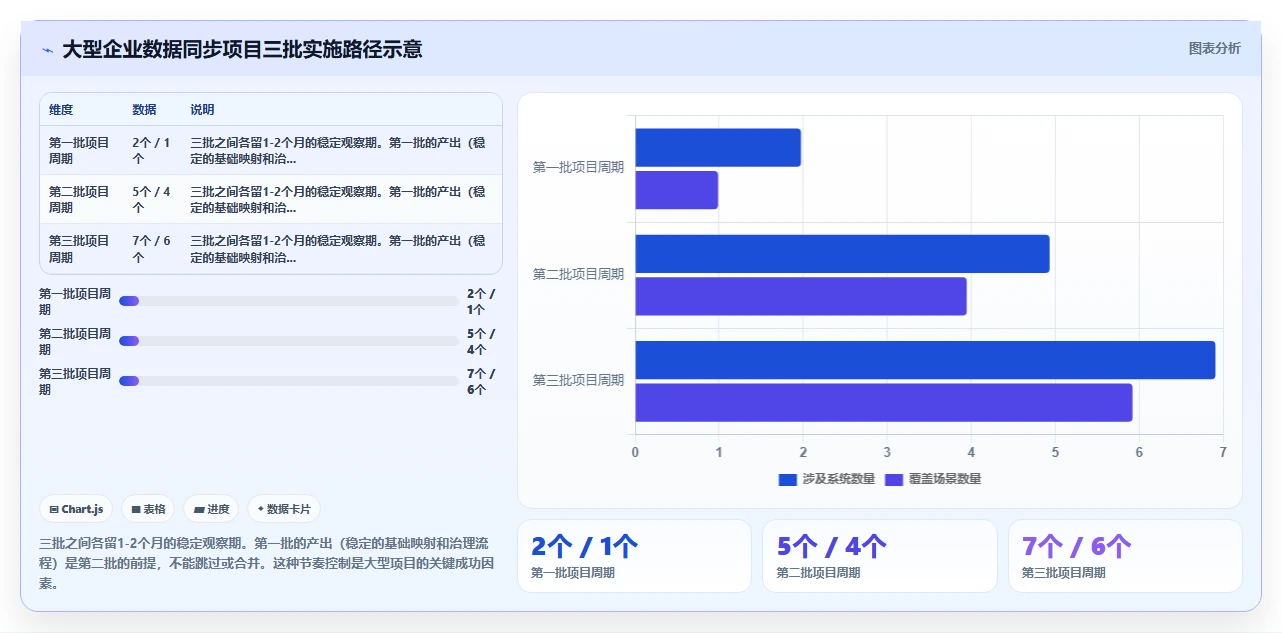Select the 进度 chip

tap(211, 509)
